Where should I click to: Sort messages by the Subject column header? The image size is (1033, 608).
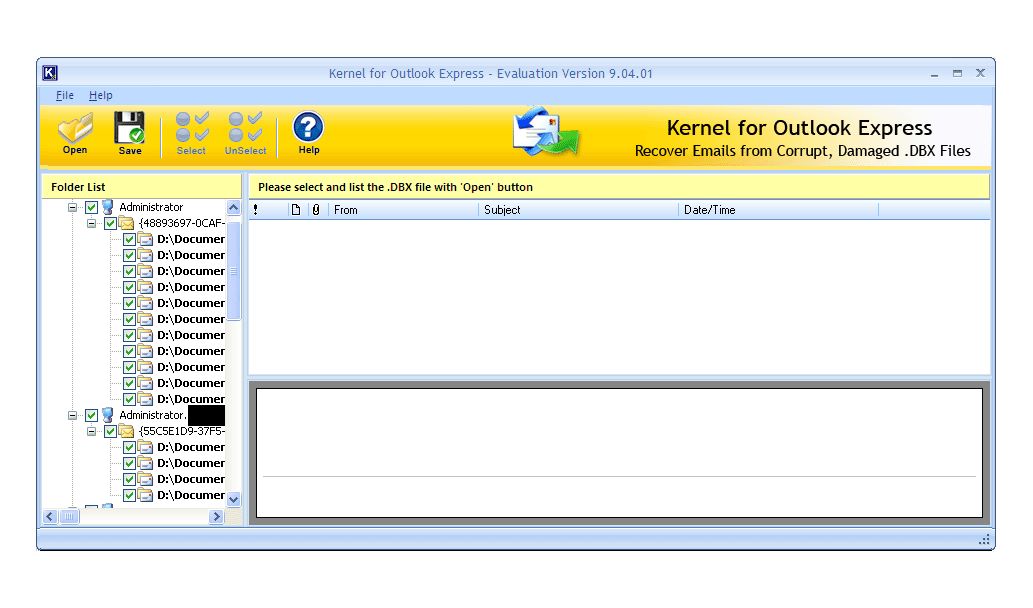[578, 210]
